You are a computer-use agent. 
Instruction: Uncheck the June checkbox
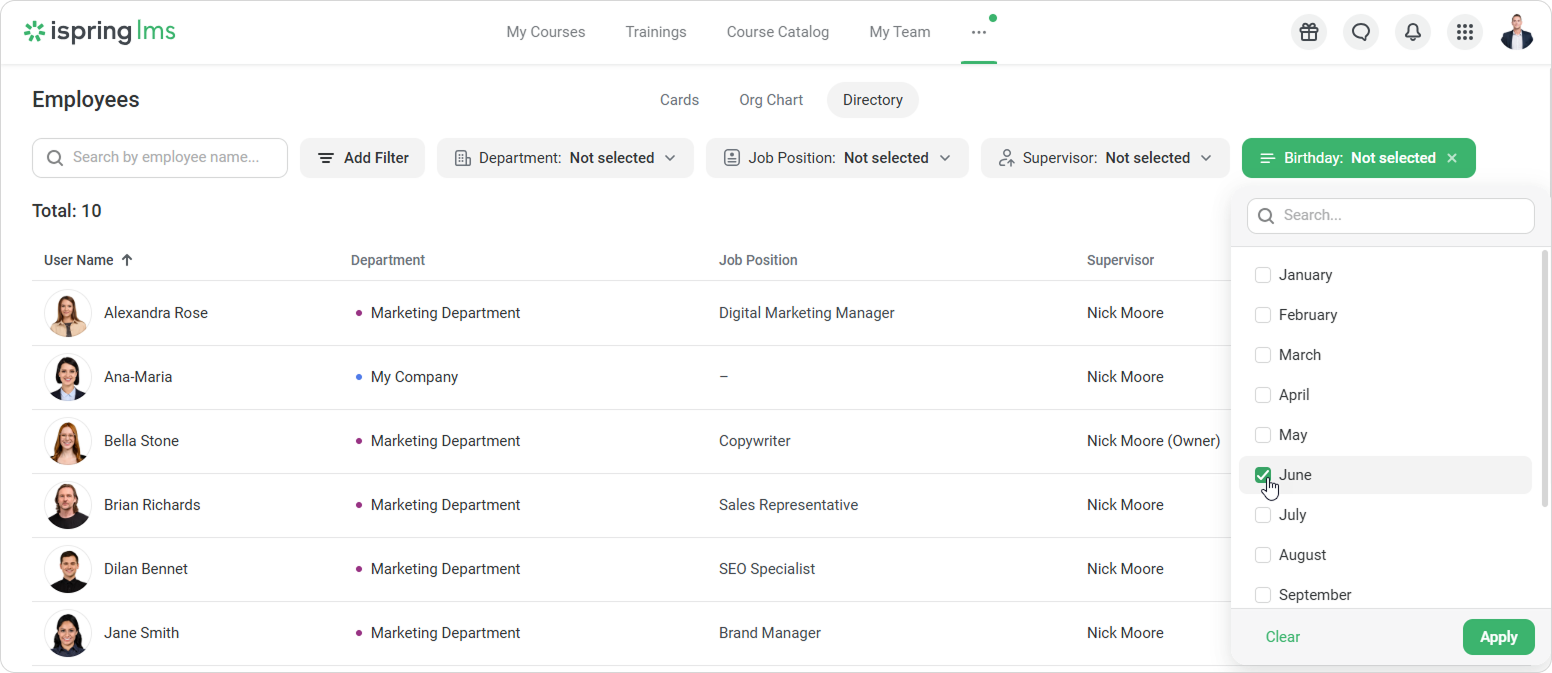(x=1263, y=475)
